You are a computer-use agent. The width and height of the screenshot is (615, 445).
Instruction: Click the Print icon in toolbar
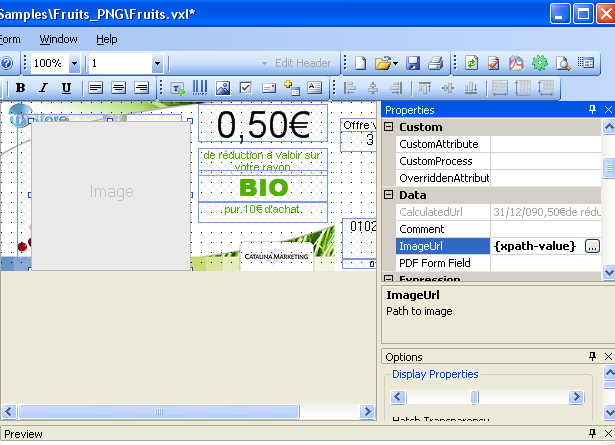click(x=435, y=63)
